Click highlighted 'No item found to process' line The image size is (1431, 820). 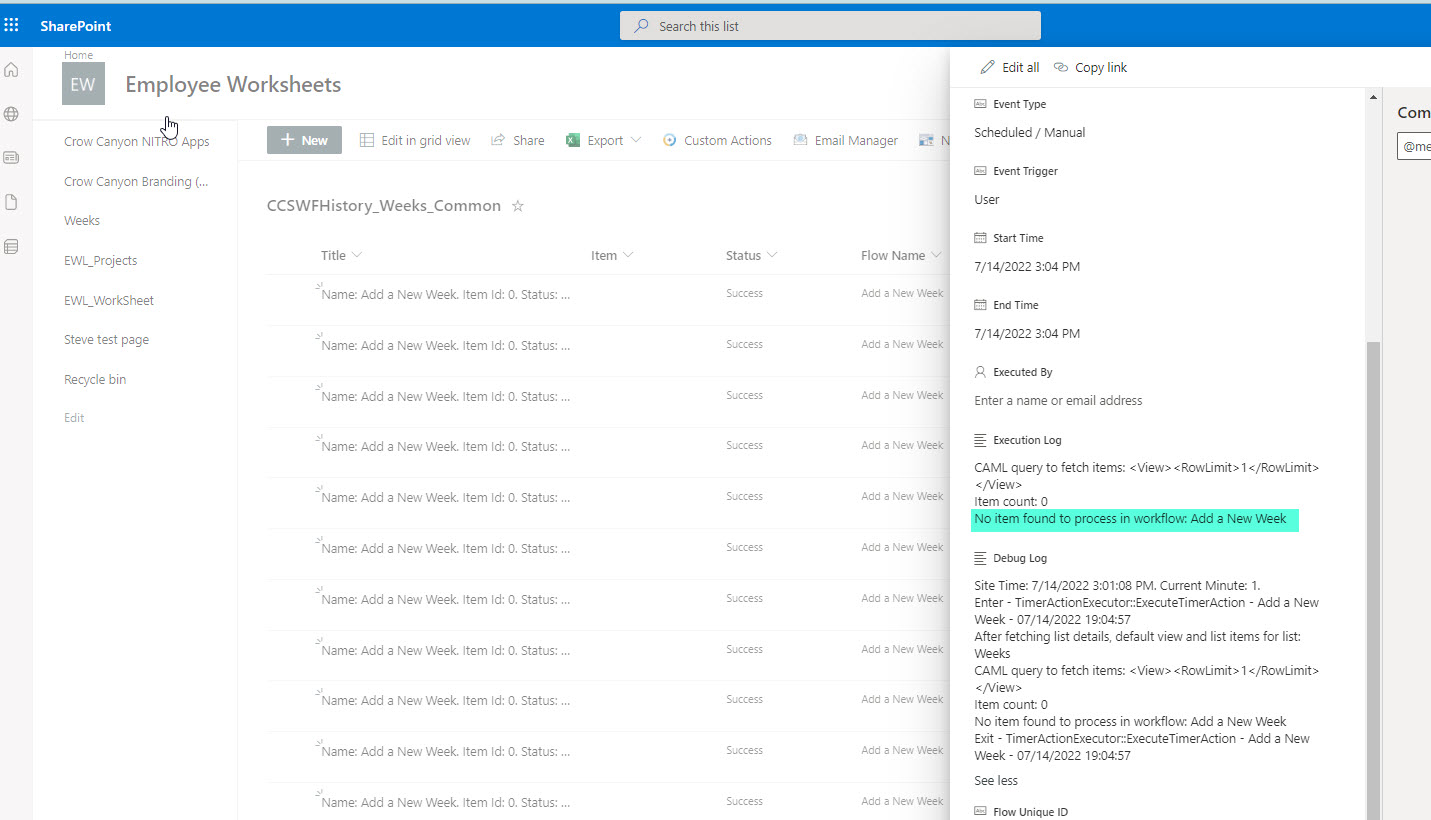pyautogui.click(x=1135, y=519)
